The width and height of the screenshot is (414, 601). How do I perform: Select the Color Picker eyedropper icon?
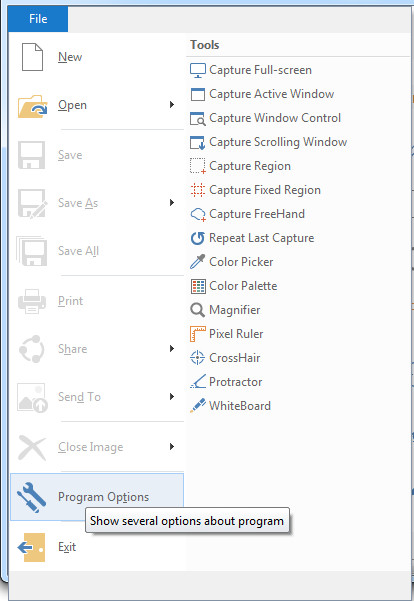tap(198, 262)
